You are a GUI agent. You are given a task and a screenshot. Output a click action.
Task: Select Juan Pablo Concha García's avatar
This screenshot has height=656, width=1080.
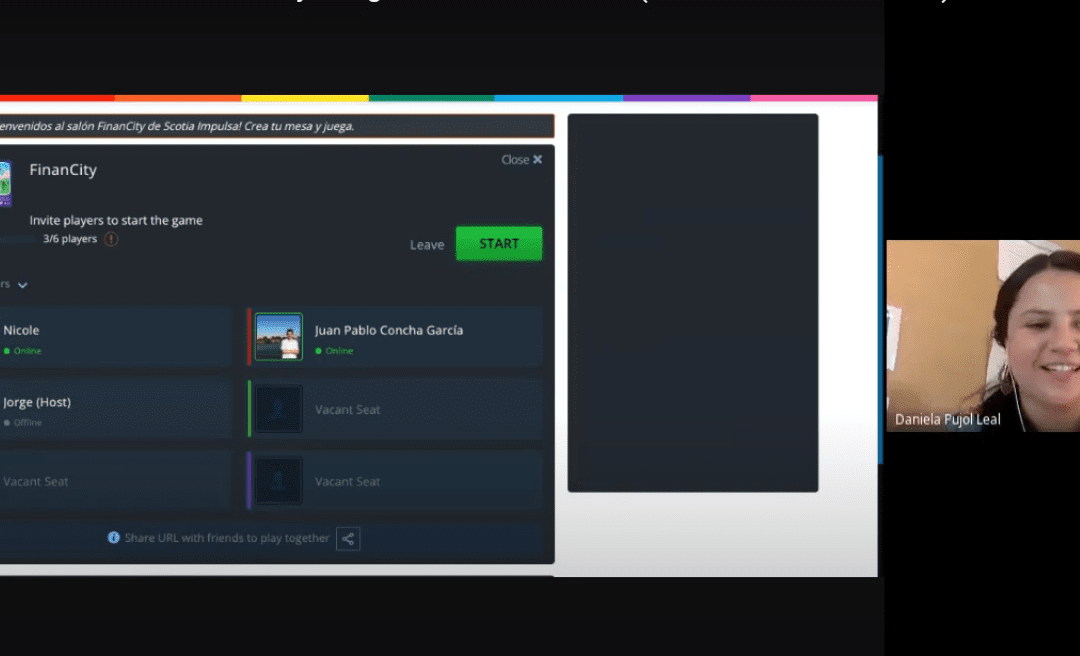coord(278,337)
